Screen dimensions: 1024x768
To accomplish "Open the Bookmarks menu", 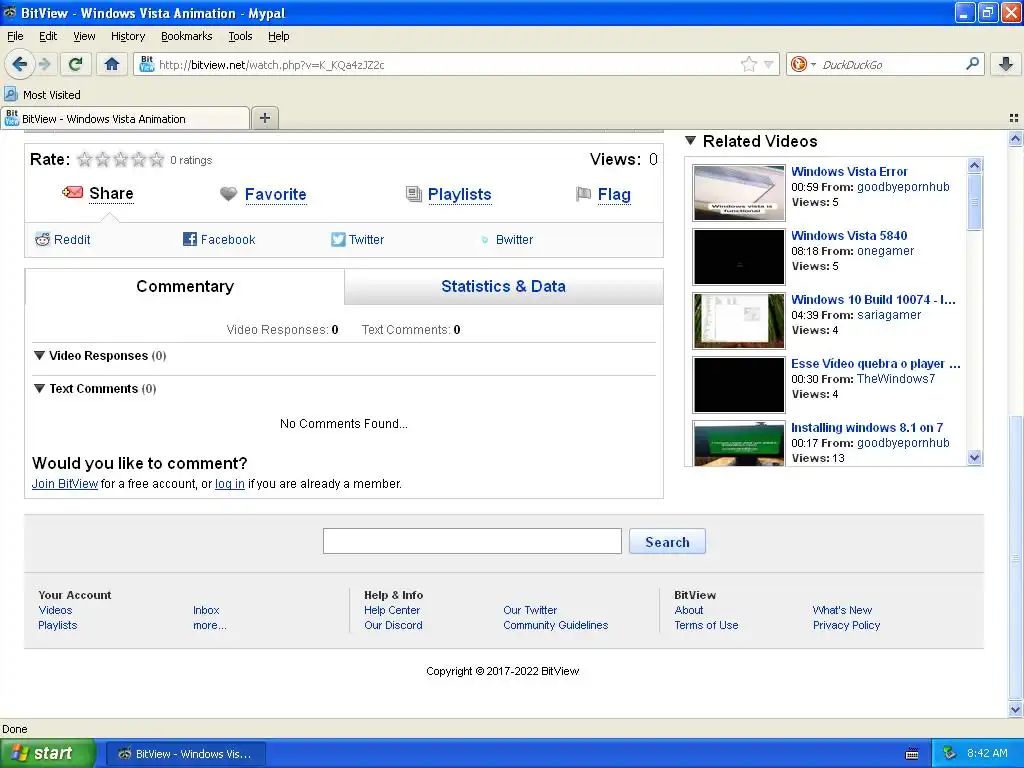I will [186, 36].
